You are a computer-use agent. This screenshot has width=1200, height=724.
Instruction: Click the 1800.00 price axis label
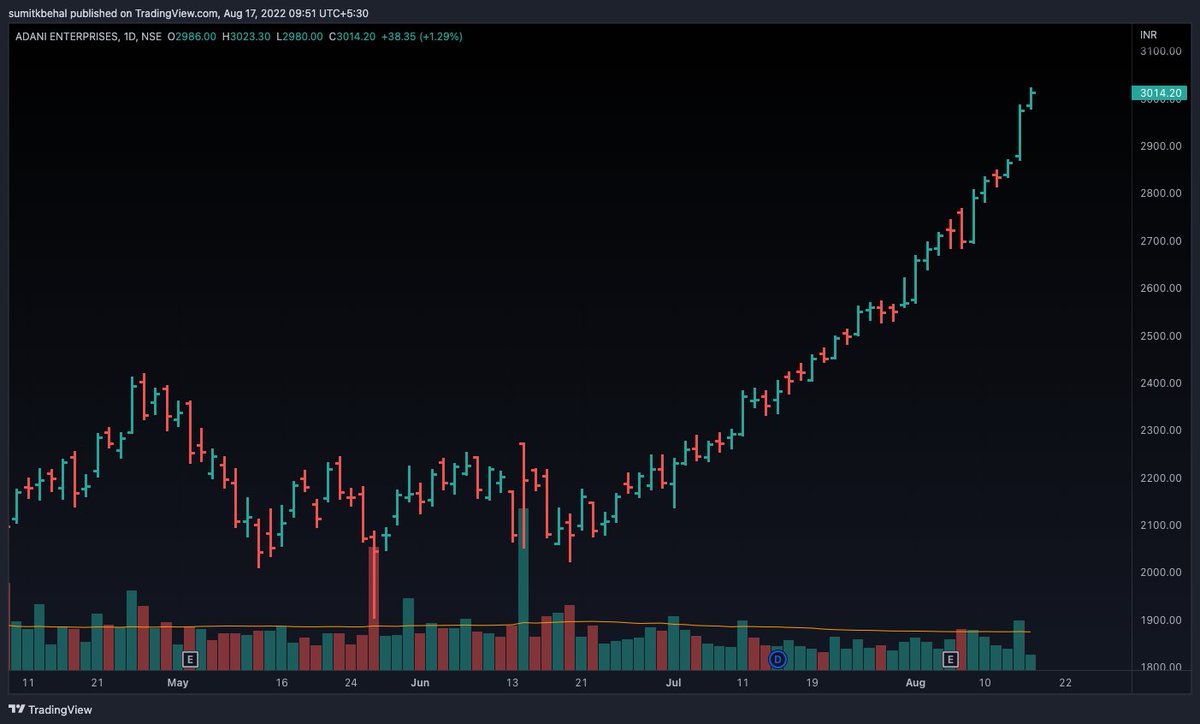[1162, 668]
